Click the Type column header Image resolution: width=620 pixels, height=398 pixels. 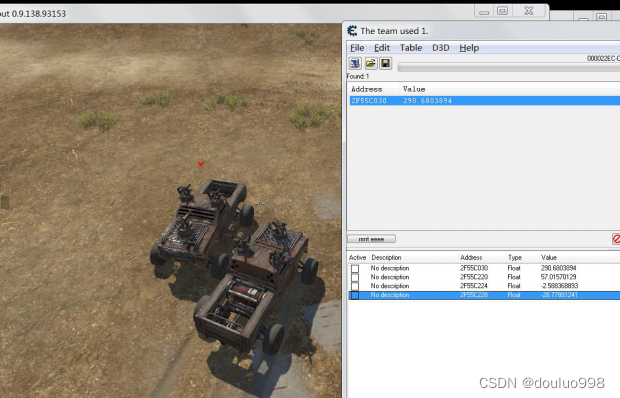pyautogui.click(x=514, y=257)
